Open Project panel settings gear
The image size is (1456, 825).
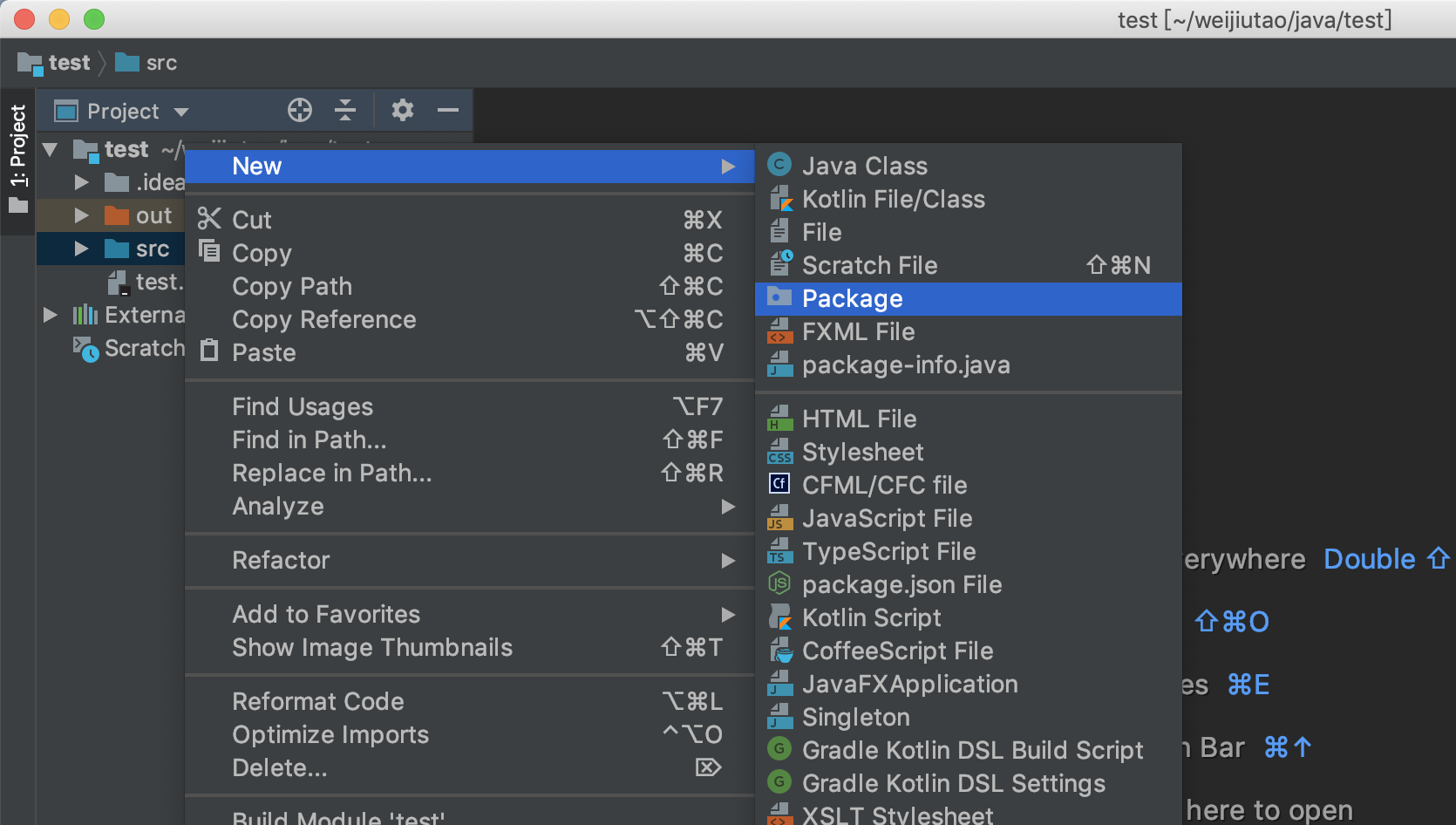pyautogui.click(x=402, y=110)
